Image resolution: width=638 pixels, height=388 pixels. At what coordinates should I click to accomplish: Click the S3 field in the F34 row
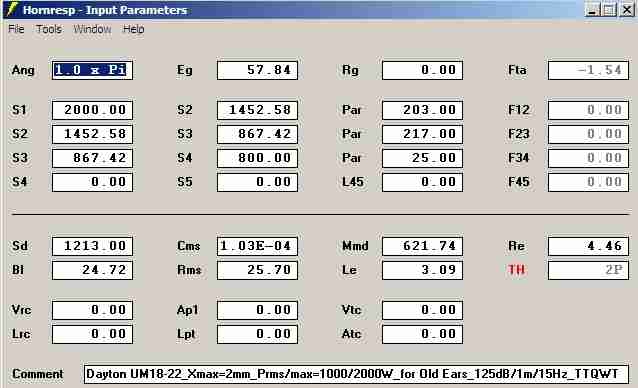(92, 158)
